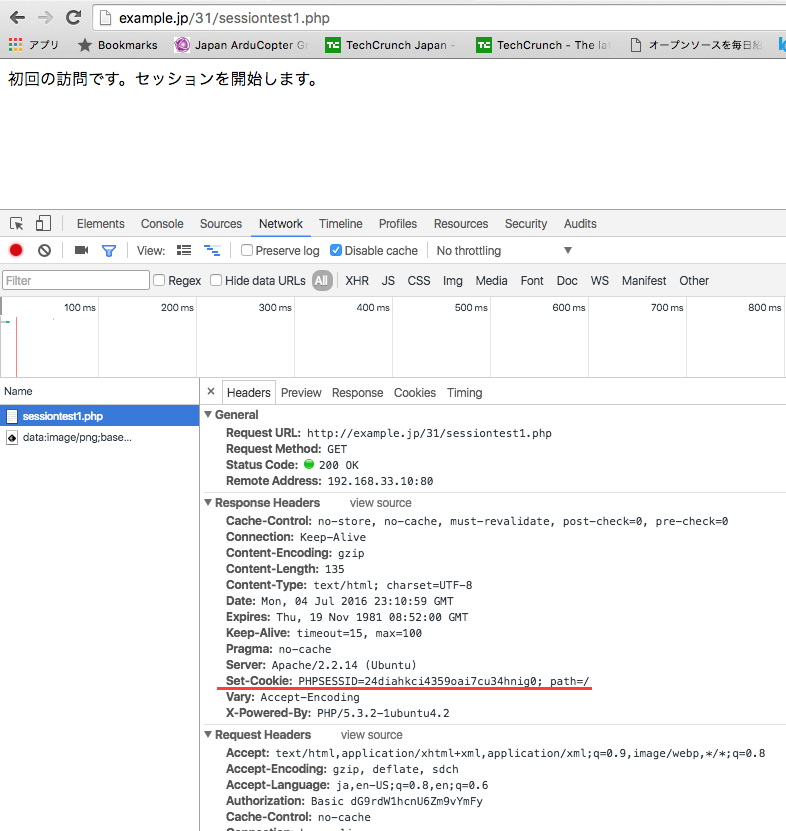Screen dimensions: 786x831
Task: Filter requests by Media
Action: (491, 280)
